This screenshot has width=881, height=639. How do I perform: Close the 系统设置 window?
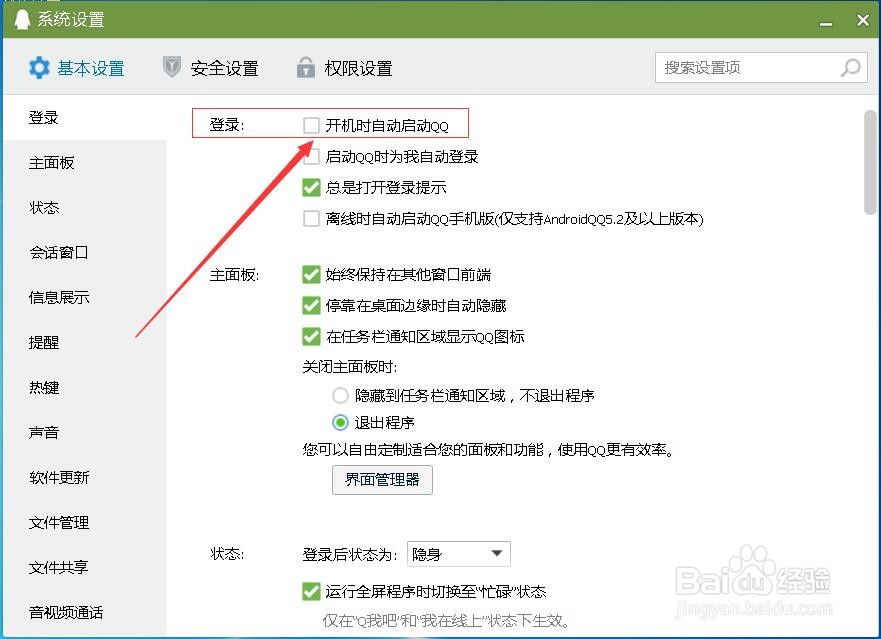pos(863,20)
